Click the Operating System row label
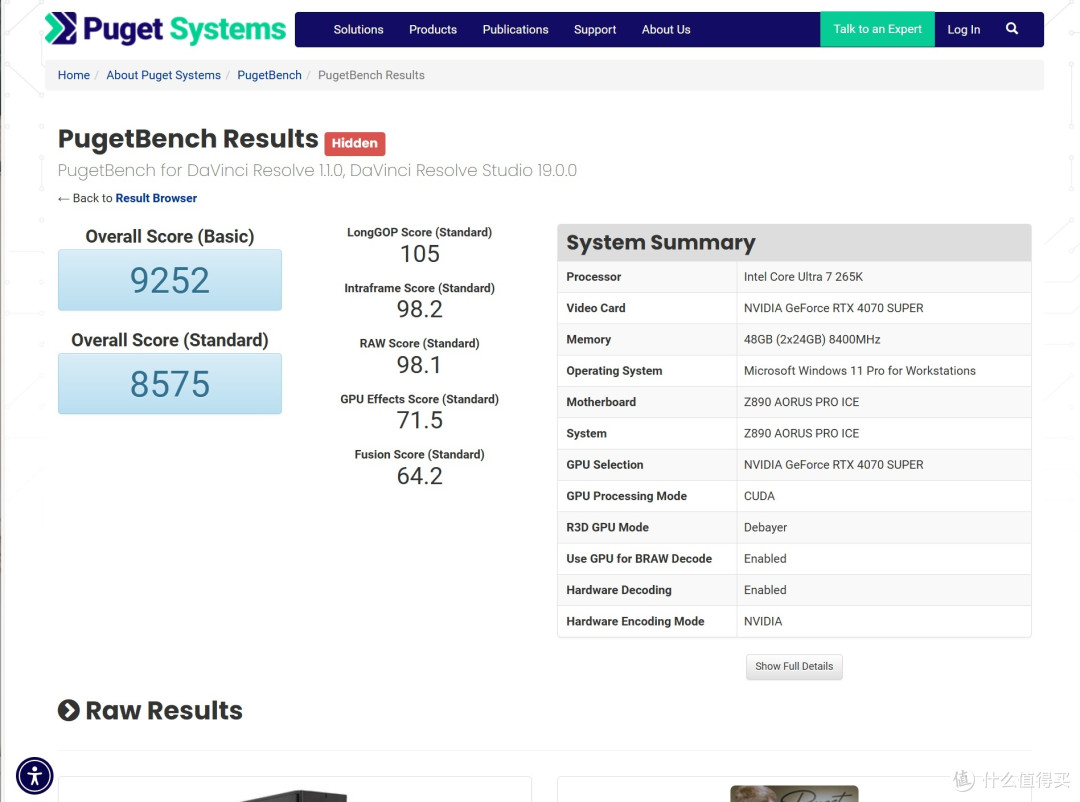1080x802 pixels. 614,371
